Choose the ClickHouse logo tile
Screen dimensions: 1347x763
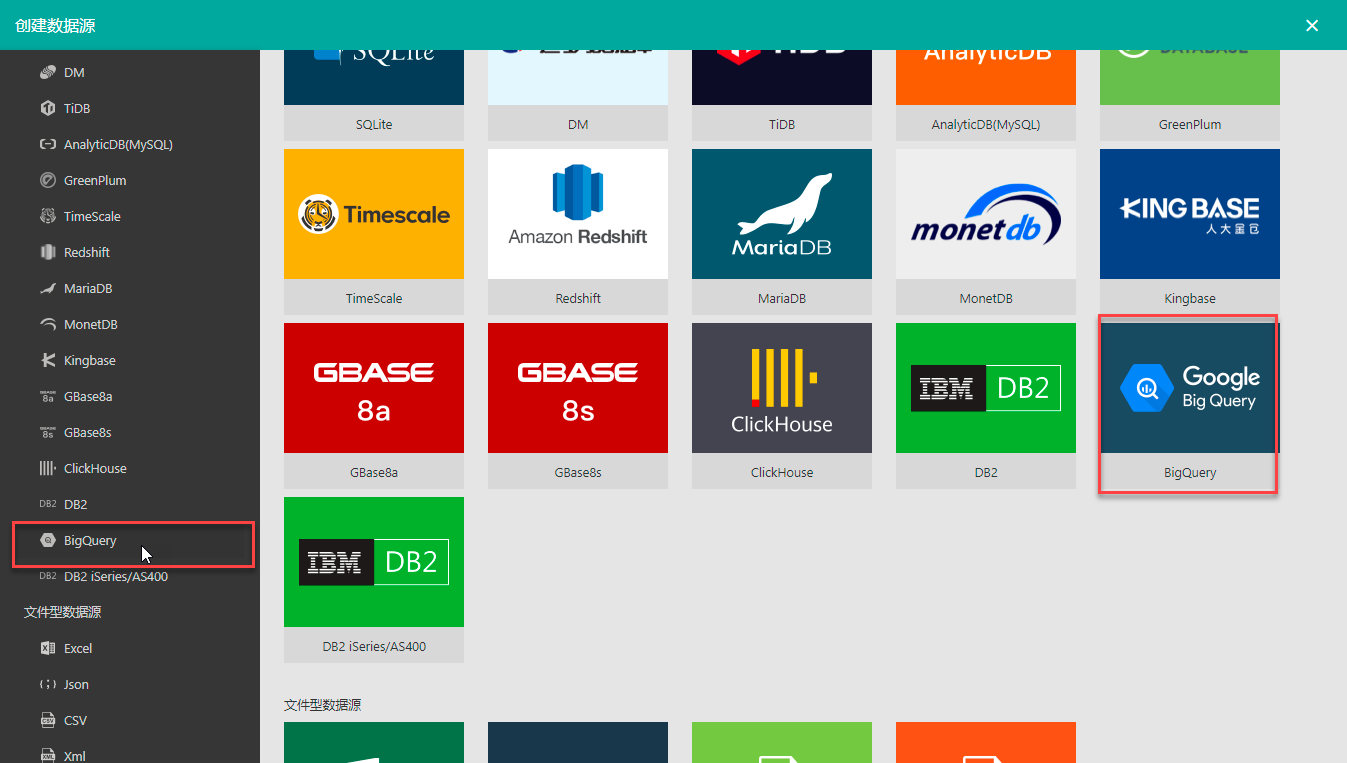click(782, 406)
